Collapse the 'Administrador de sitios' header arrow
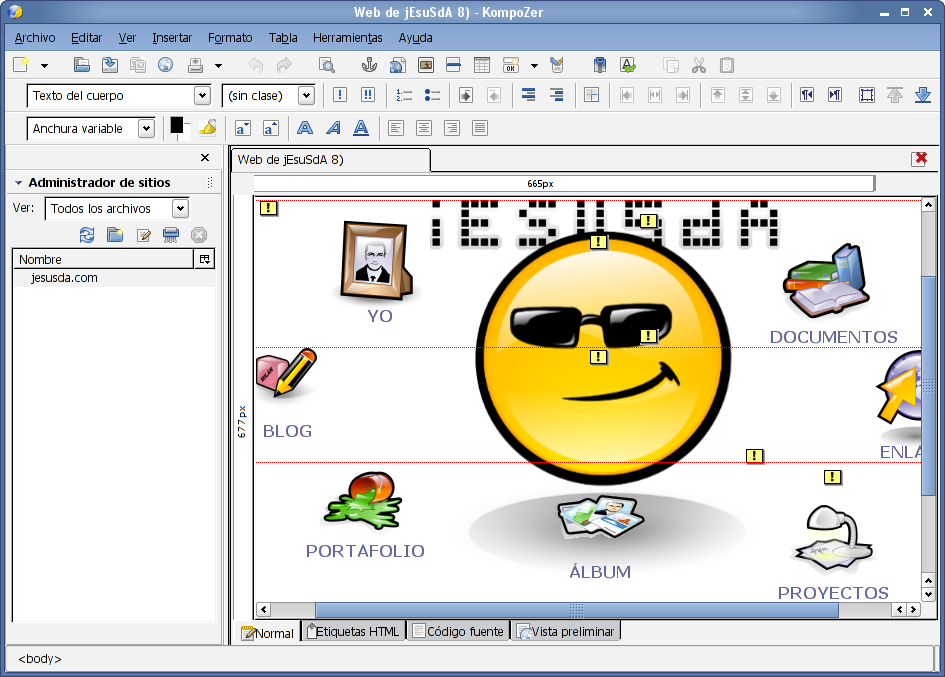 click(x=18, y=182)
